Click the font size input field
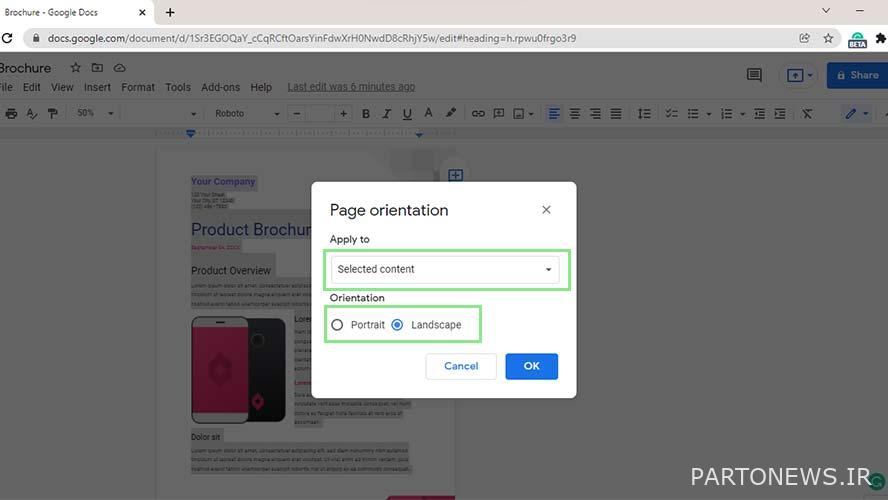Screen dimensions: 888x500 (x=320, y=114)
